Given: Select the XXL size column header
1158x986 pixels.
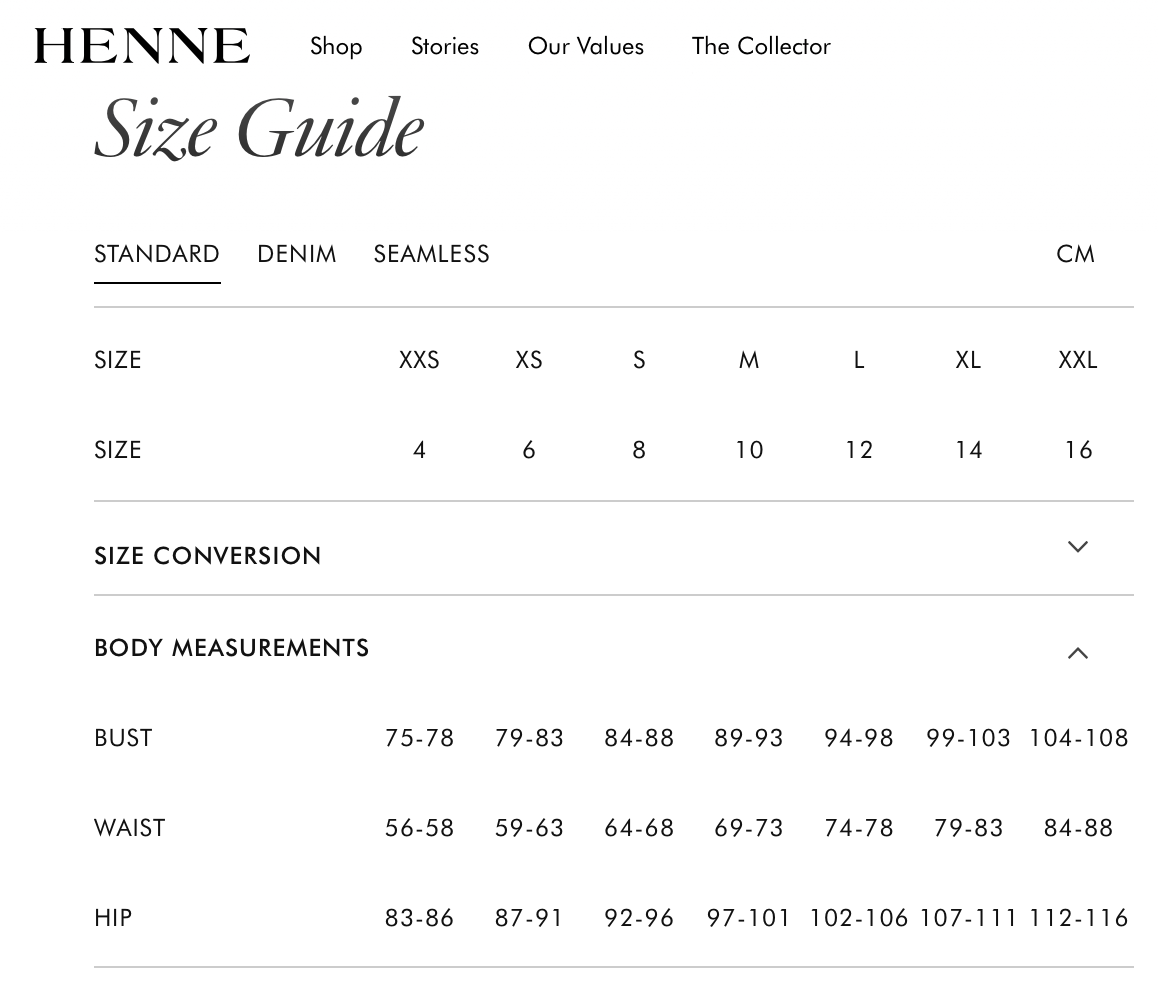Looking at the screenshot, I should pyautogui.click(x=1078, y=360).
